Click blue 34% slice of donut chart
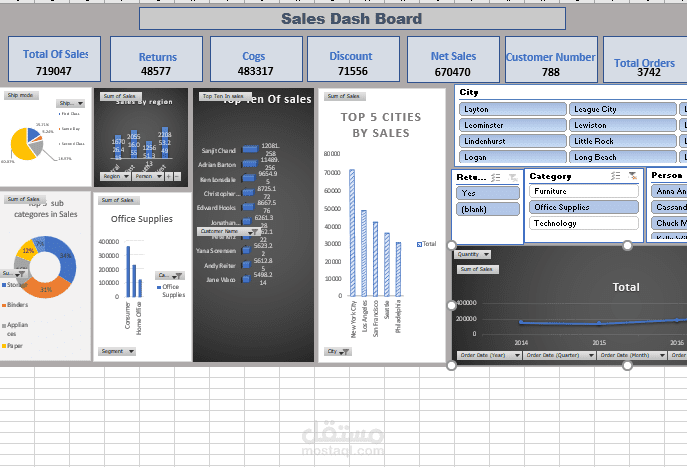Viewport: 687px width, 467px height. 65,258
